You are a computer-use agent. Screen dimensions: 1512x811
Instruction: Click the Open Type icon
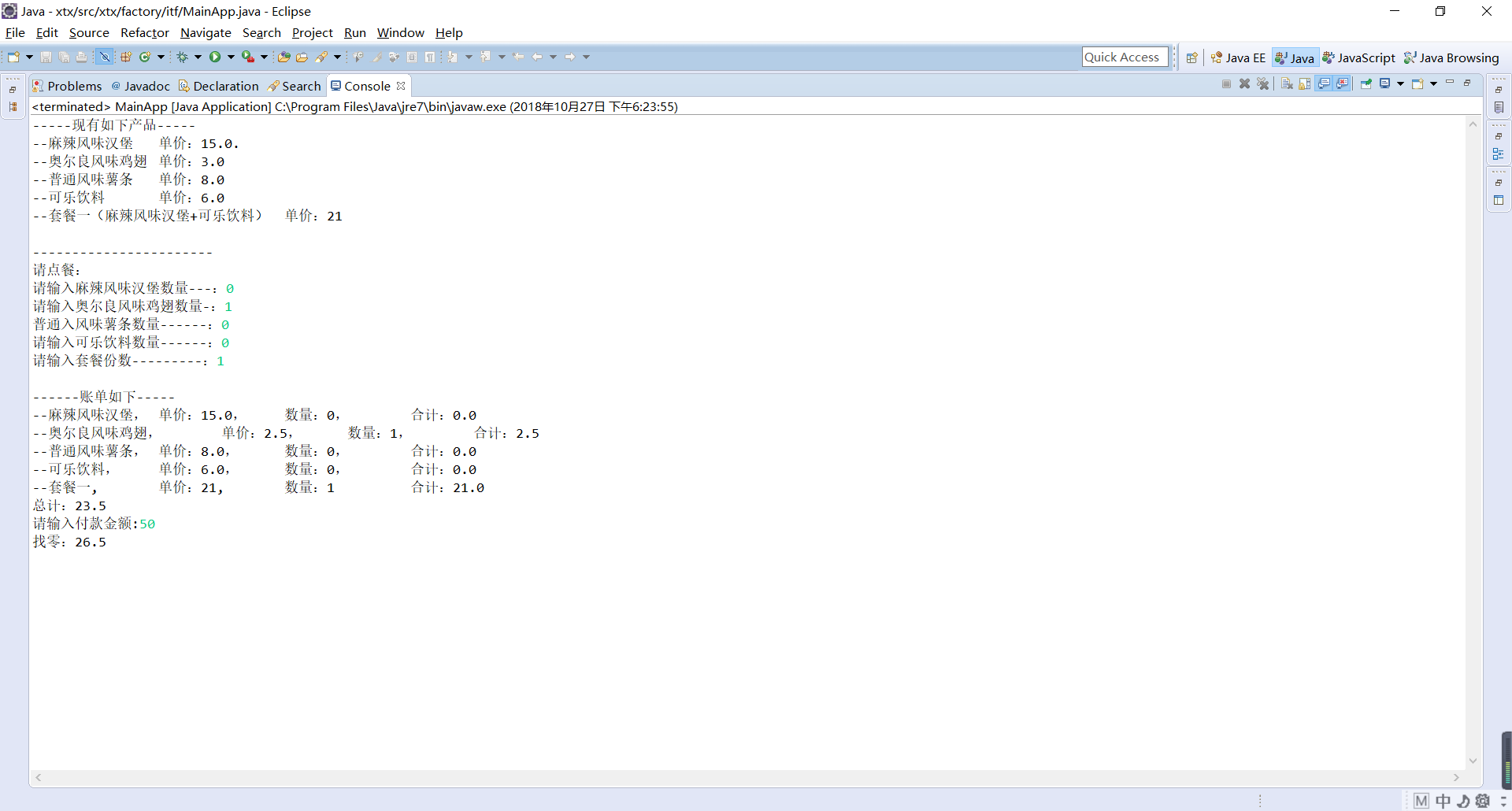pos(283,57)
